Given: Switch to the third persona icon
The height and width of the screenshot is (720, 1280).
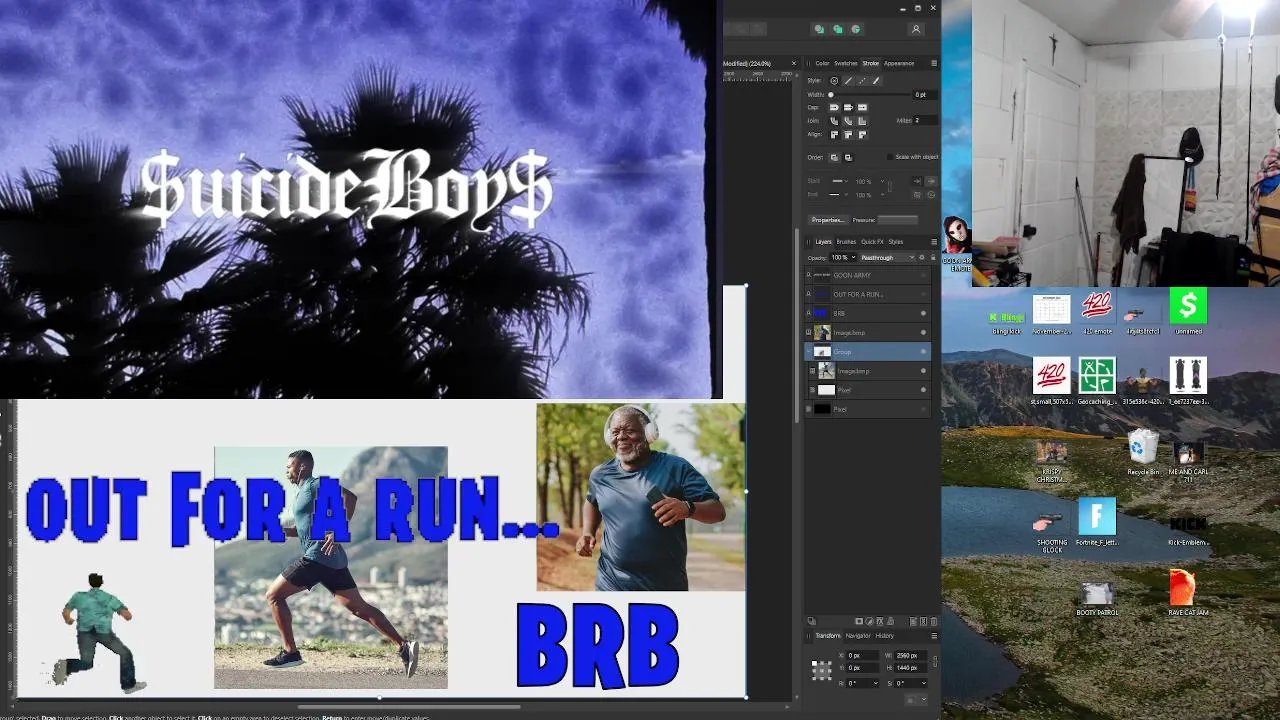Looking at the screenshot, I should (x=855, y=29).
